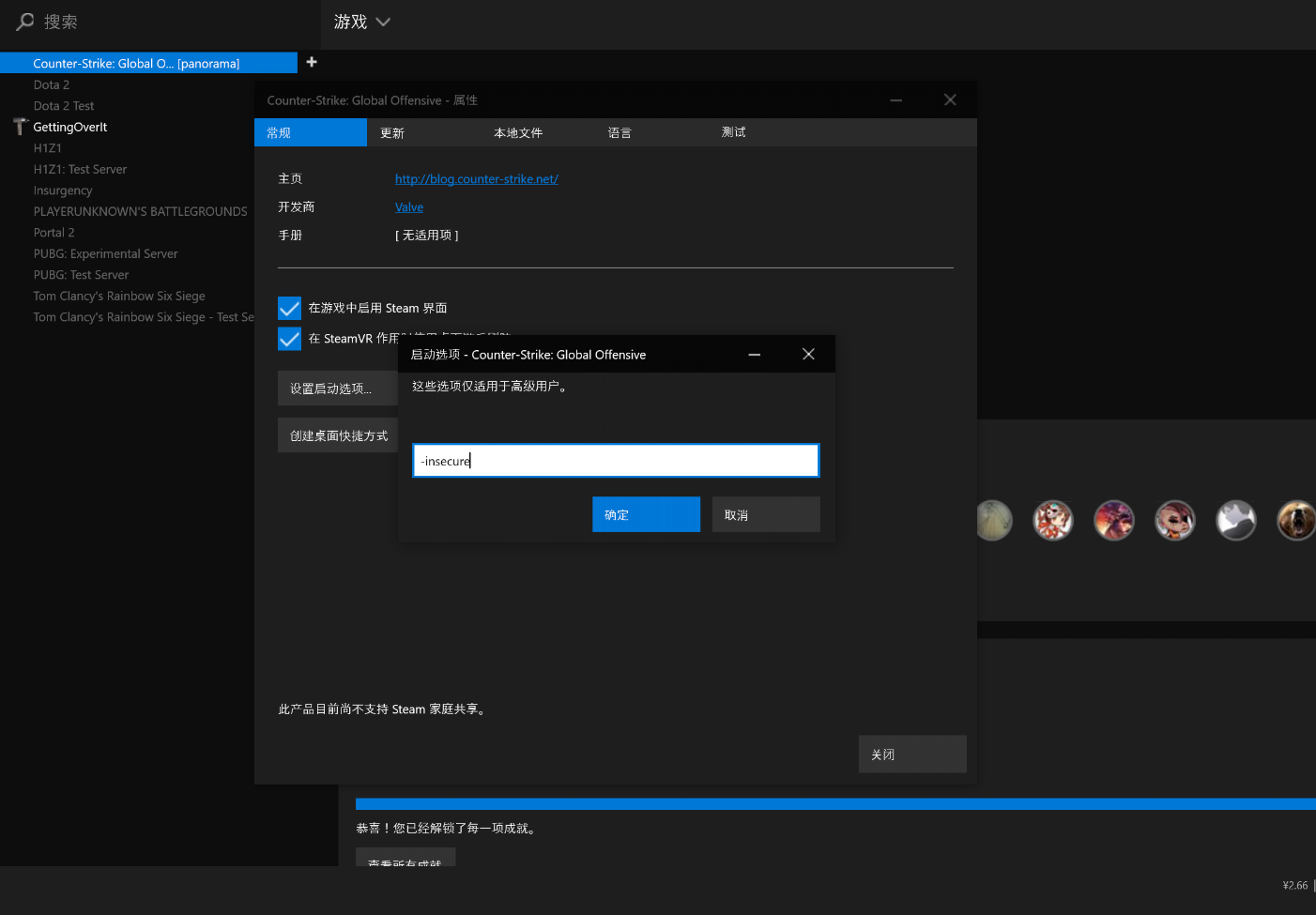Click the 关闭 button in properties window

(912, 754)
